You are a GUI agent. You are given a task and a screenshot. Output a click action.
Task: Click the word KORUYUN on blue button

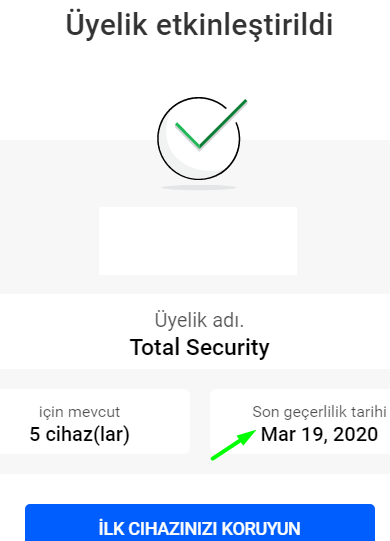coord(261,528)
